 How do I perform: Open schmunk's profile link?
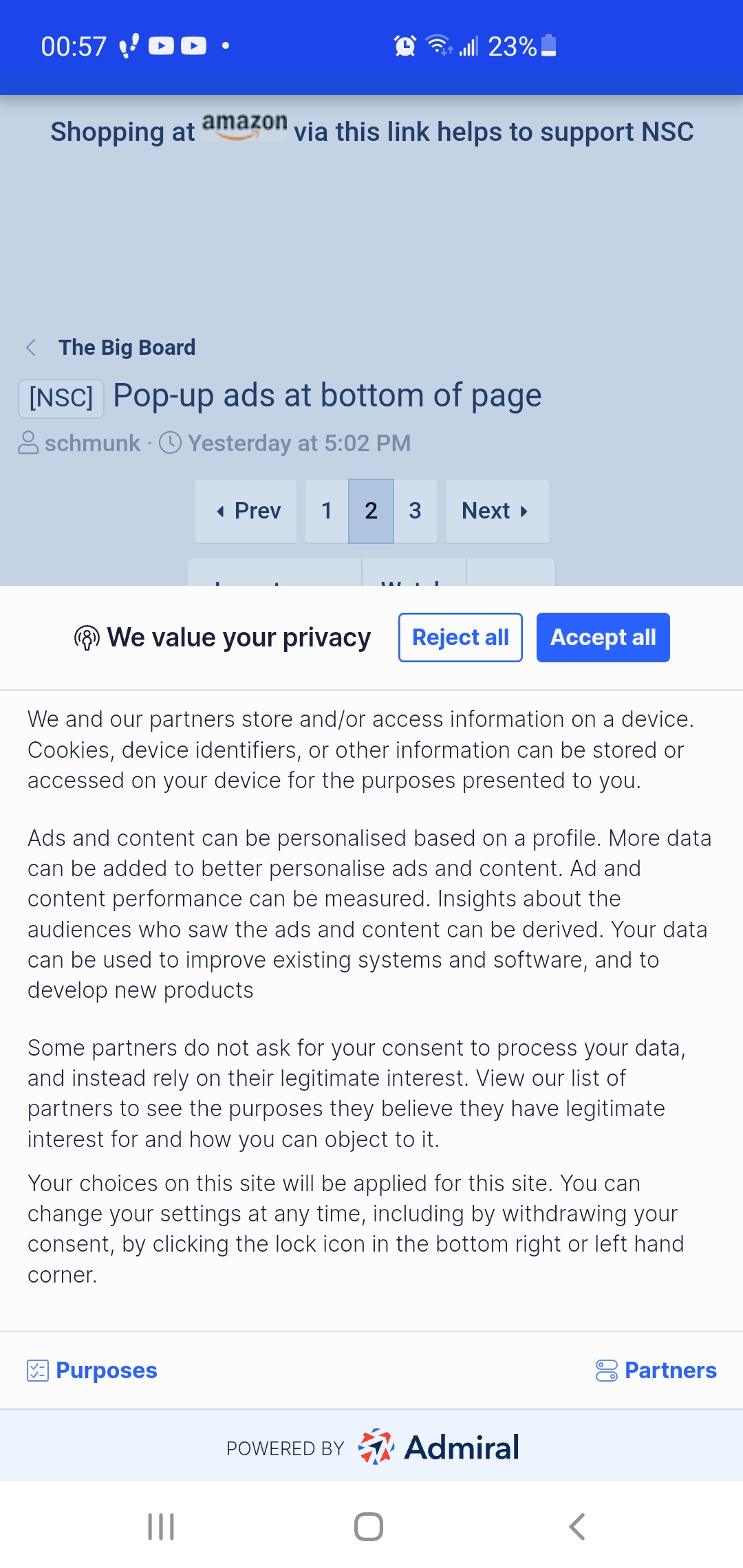click(92, 443)
